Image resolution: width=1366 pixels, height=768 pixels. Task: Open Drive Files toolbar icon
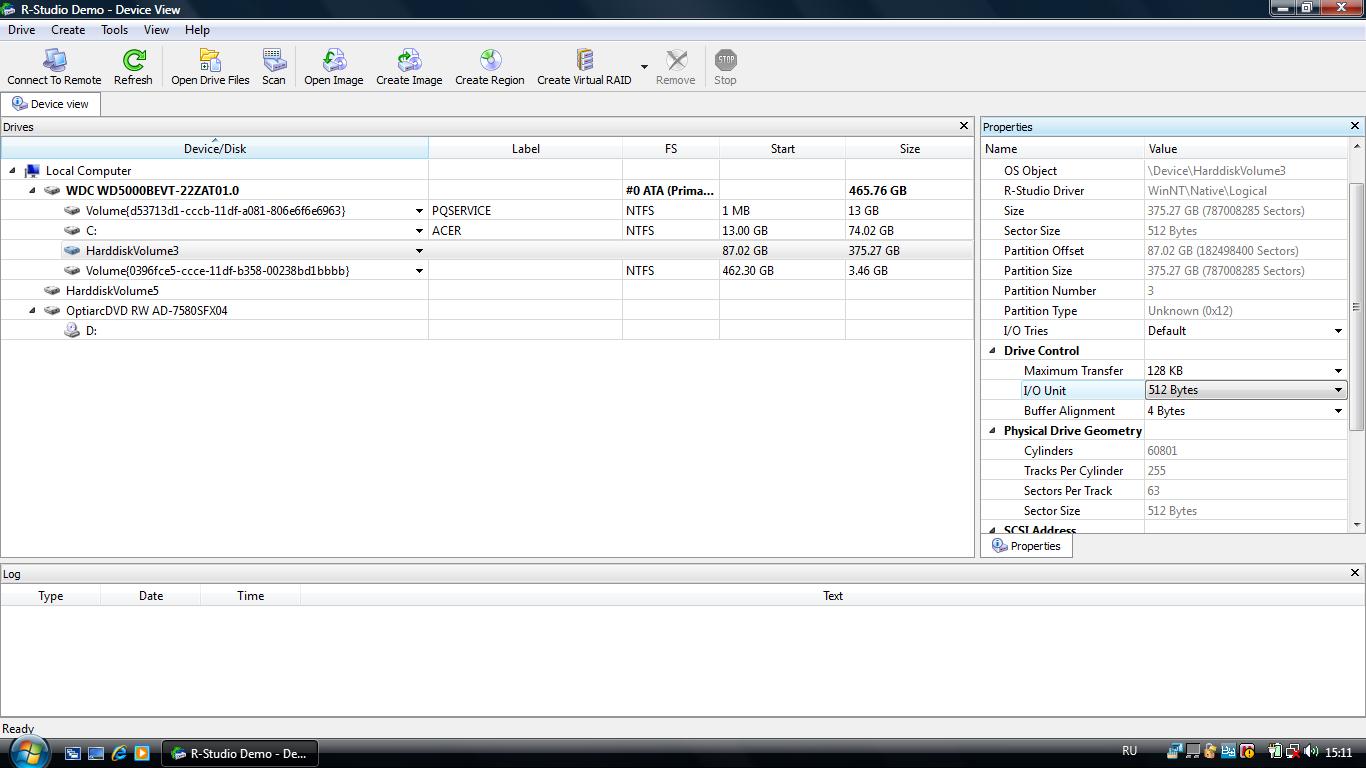(210, 60)
